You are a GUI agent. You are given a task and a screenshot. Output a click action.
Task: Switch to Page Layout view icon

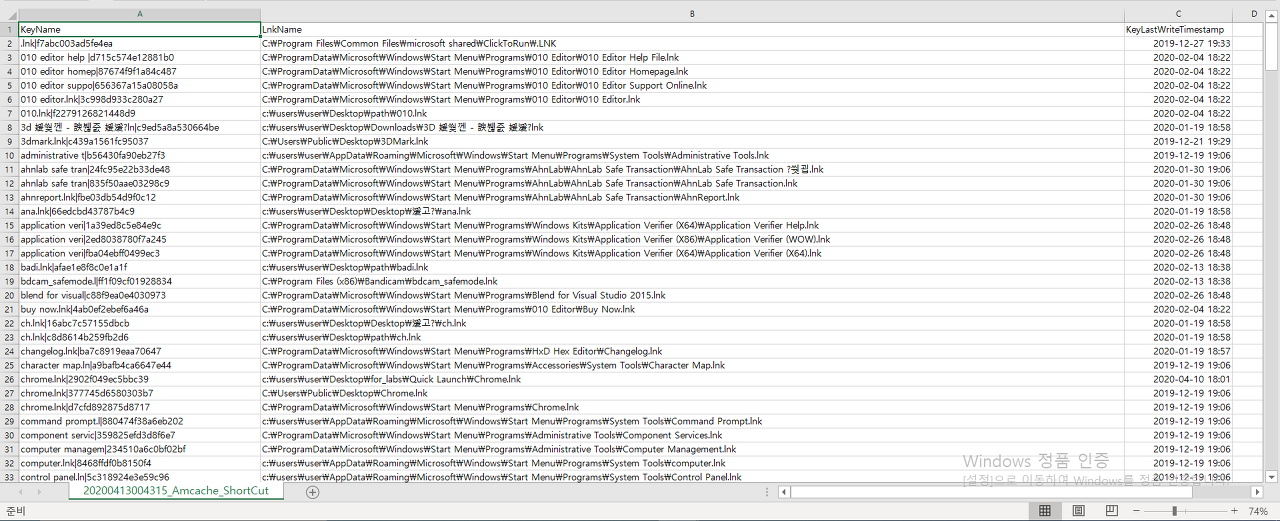click(x=1079, y=511)
